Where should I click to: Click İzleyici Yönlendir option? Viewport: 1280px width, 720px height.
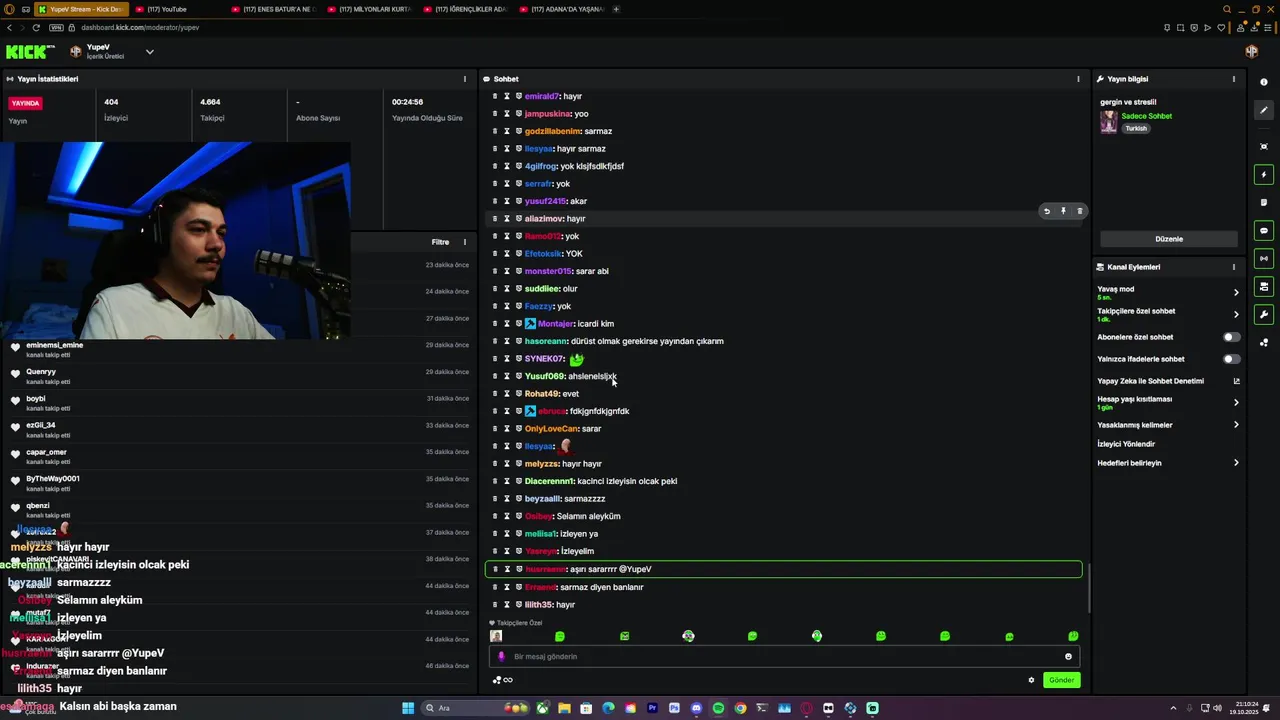(x=1126, y=444)
